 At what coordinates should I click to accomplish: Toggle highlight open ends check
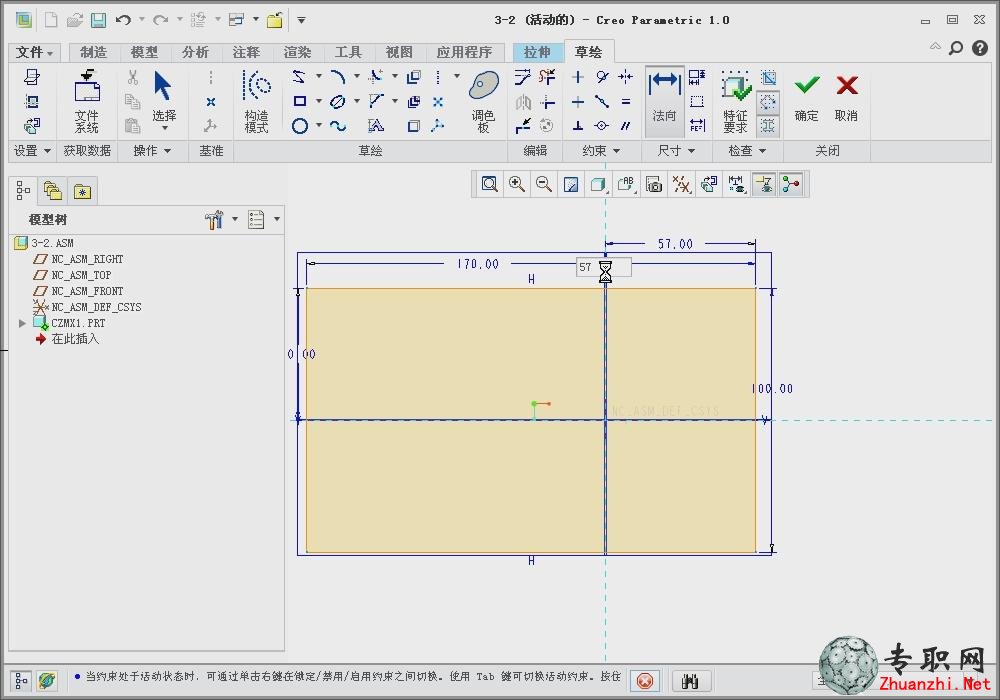(768, 102)
